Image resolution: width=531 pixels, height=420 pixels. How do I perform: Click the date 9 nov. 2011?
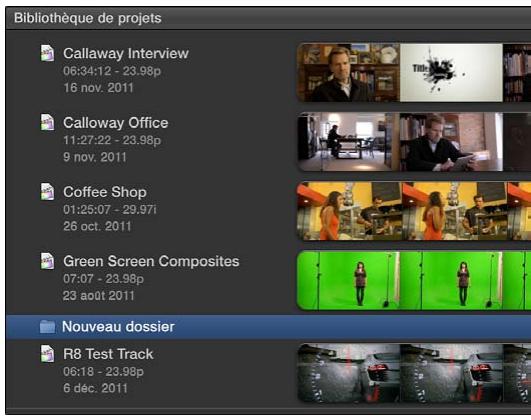95,157
